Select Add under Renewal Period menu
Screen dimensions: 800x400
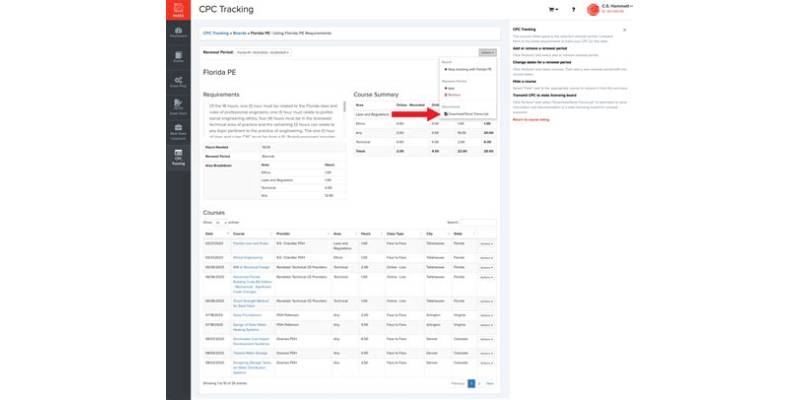[x=449, y=88]
